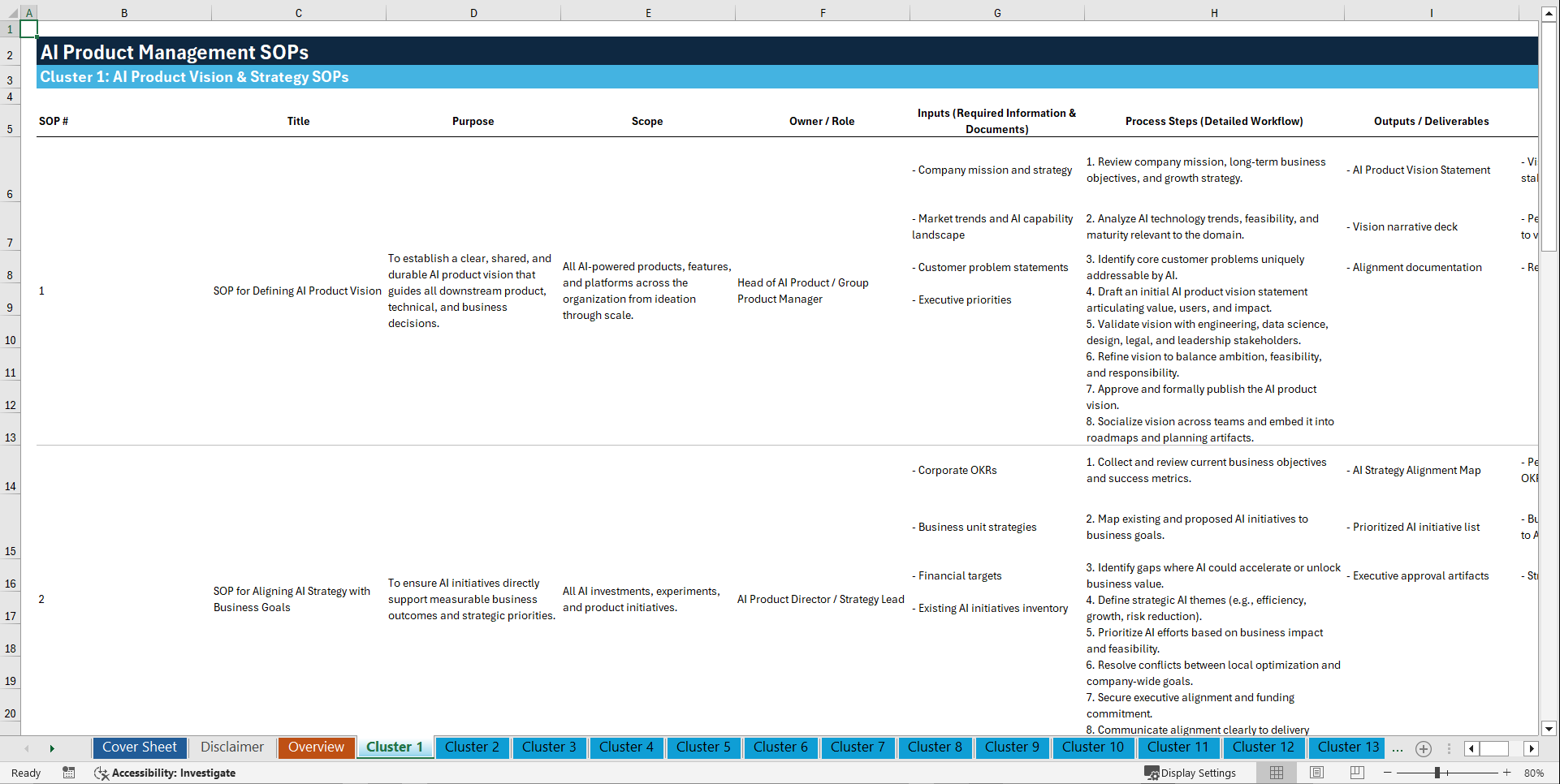Image resolution: width=1560 pixels, height=784 pixels.
Task: Click the macro record icon in status bar
Action: pos(69,773)
